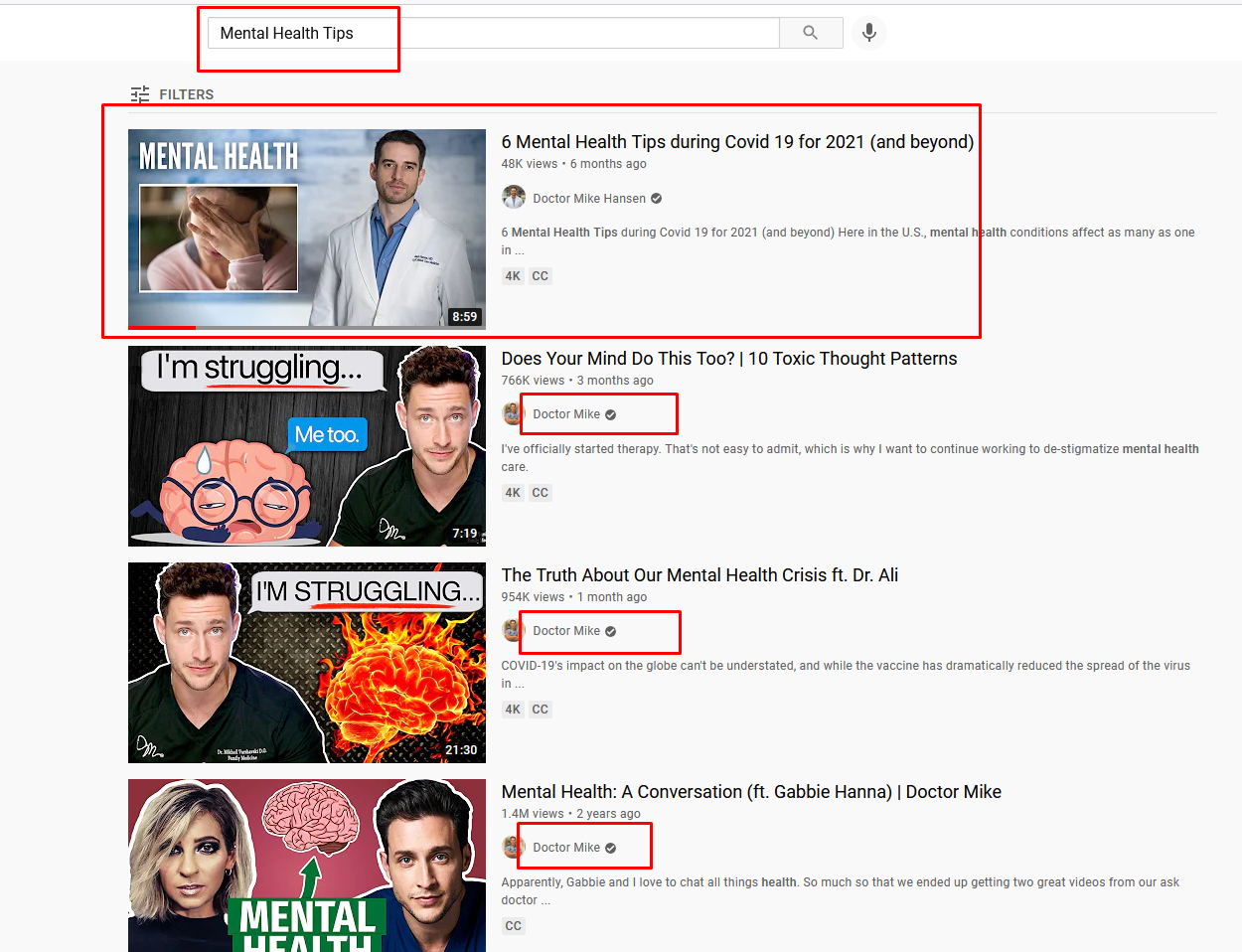Play the I'm struggling... Me too thumbnail
This screenshot has width=1242, height=952.
click(x=307, y=446)
